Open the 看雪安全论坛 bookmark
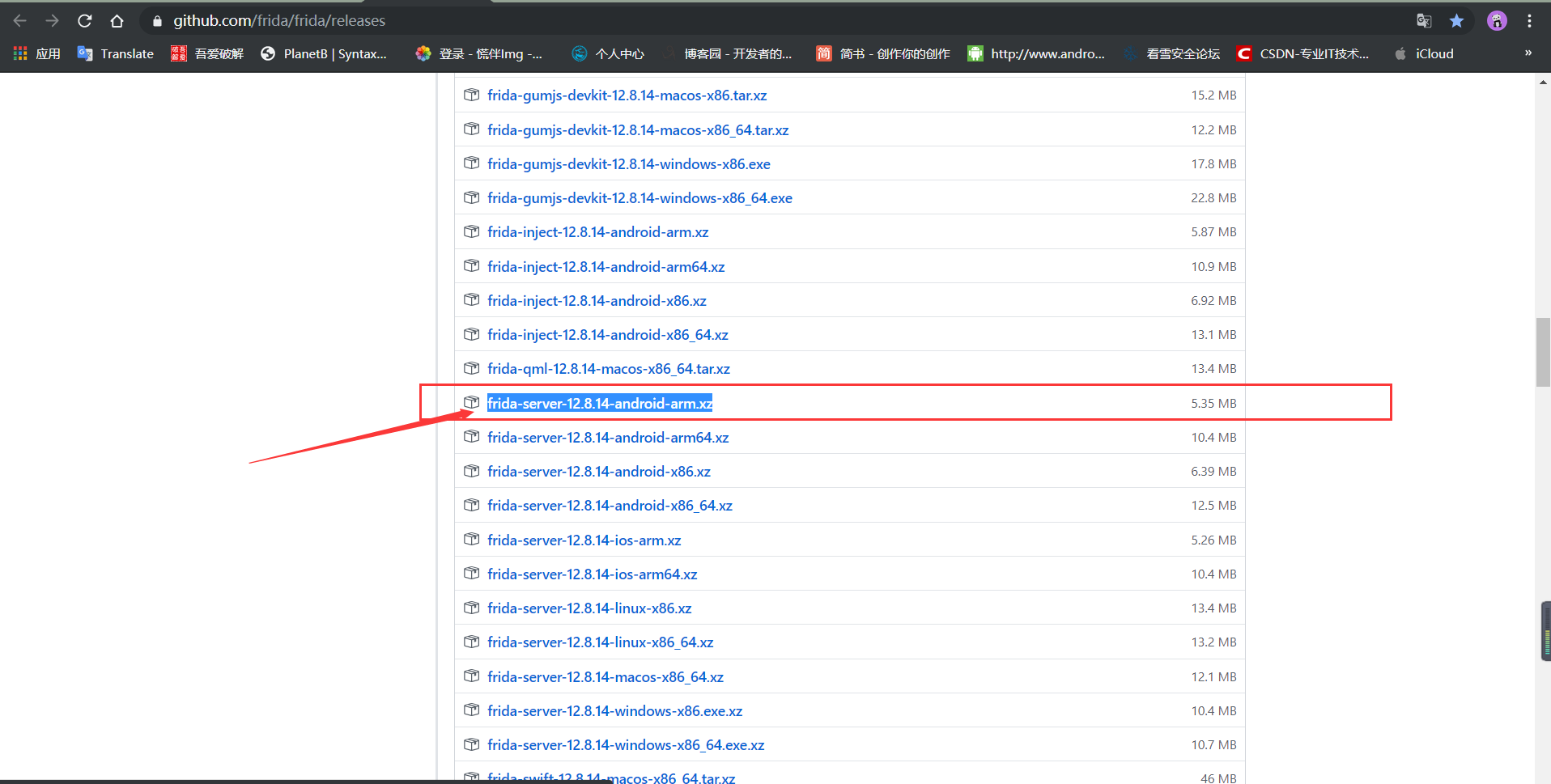The image size is (1551, 784). [1171, 53]
